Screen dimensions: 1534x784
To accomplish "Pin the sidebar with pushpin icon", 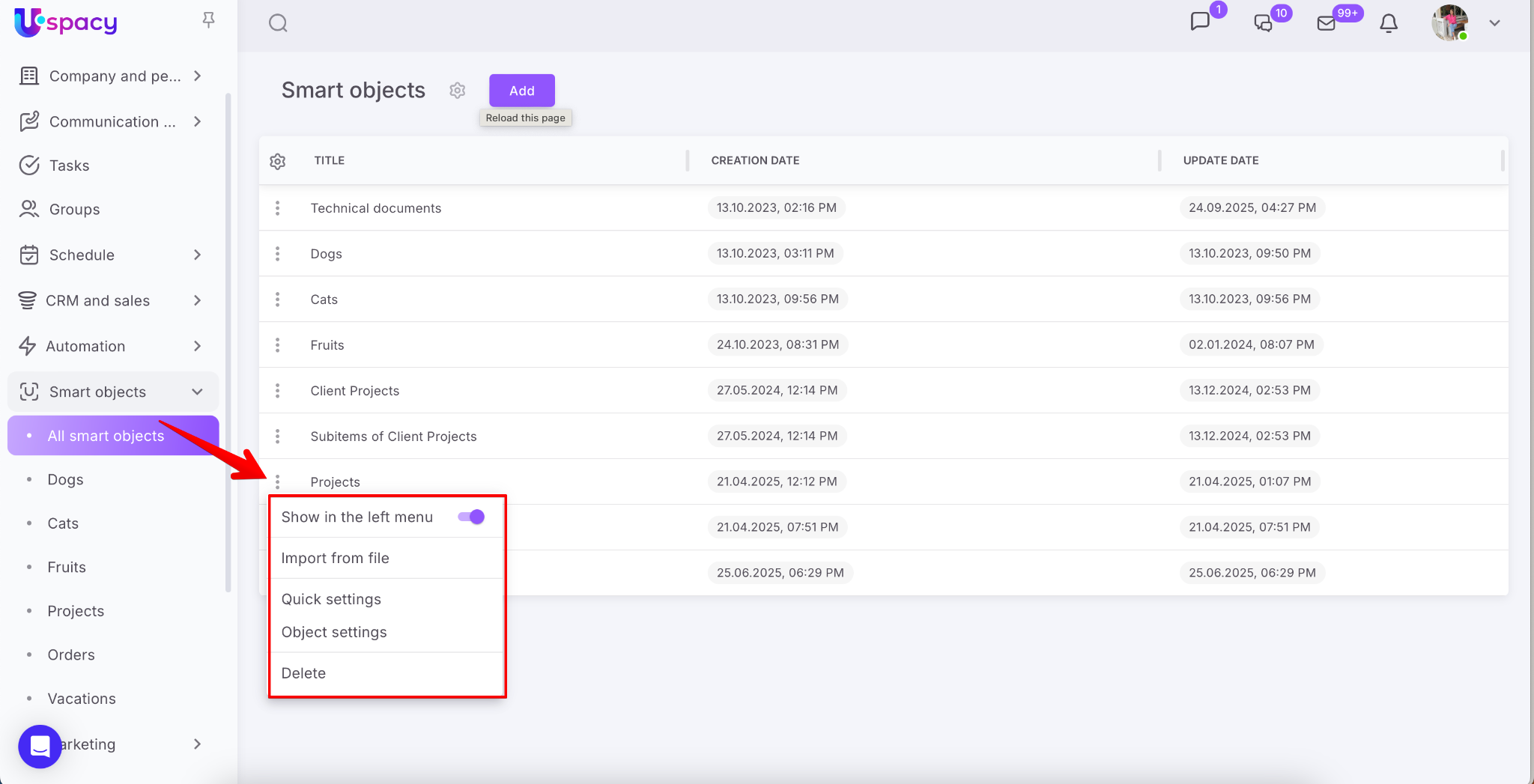I will tap(208, 20).
